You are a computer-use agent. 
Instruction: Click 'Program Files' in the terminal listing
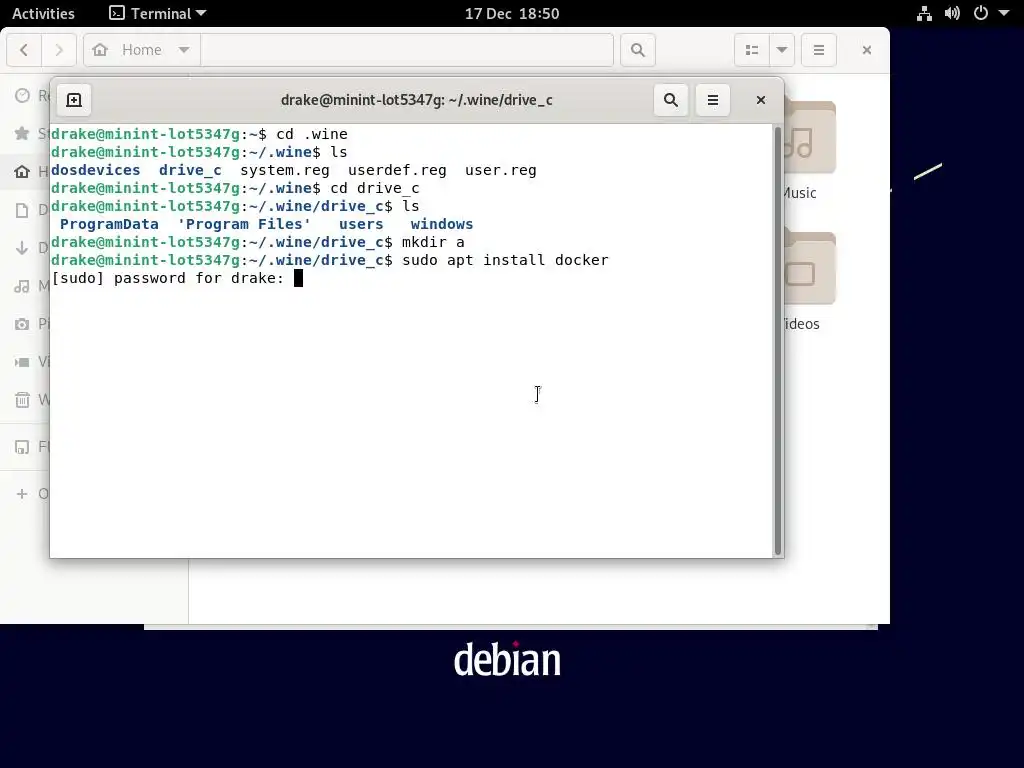[x=244, y=224]
